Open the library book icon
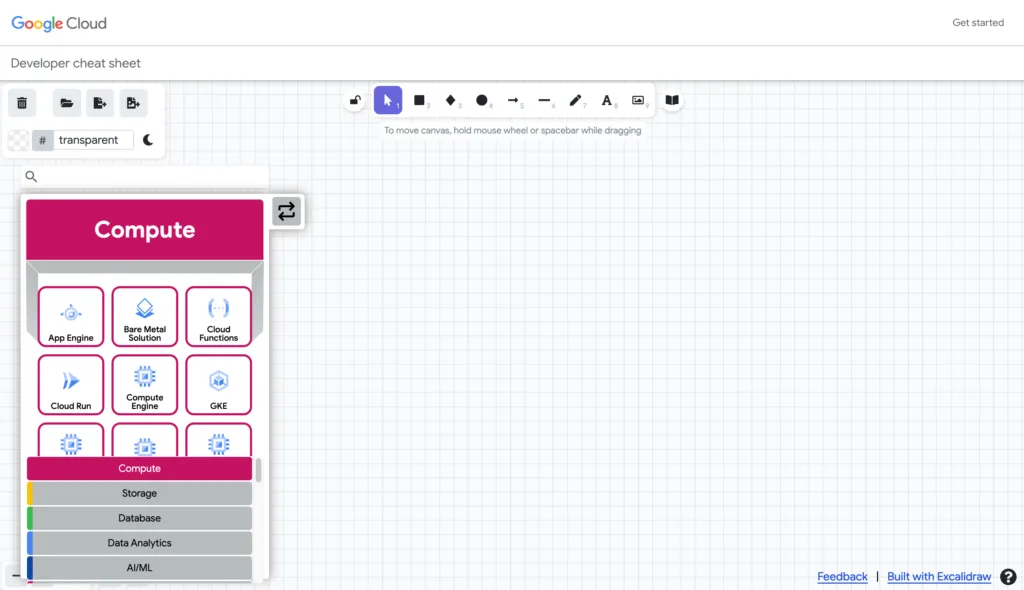This screenshot has height=590, width=1024. tap(672, 101)
